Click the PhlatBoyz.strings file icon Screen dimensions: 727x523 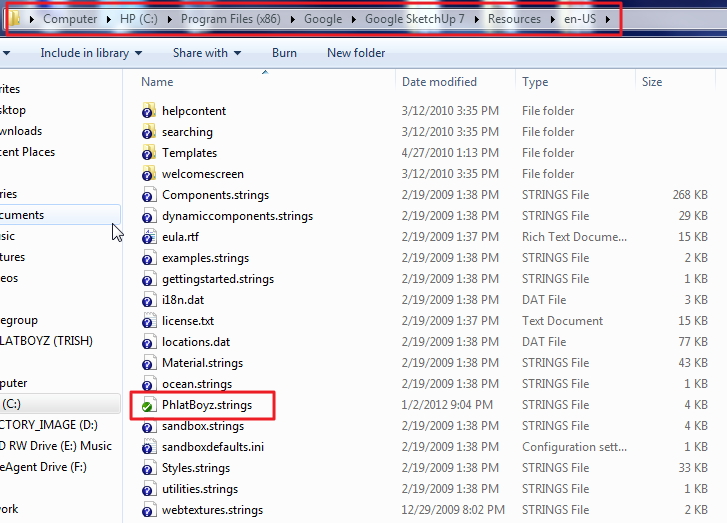point(148,405)
